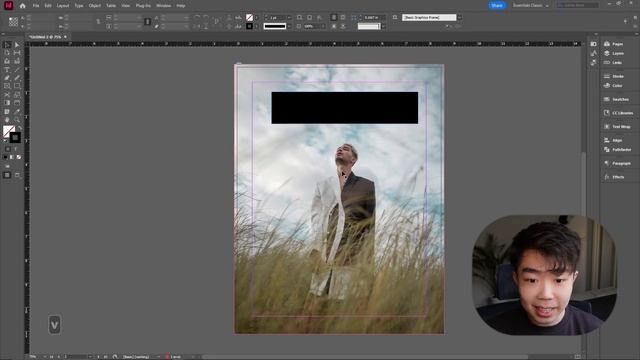Open the object style dropdown
This screenshot has width=640, height=360.
459,18
